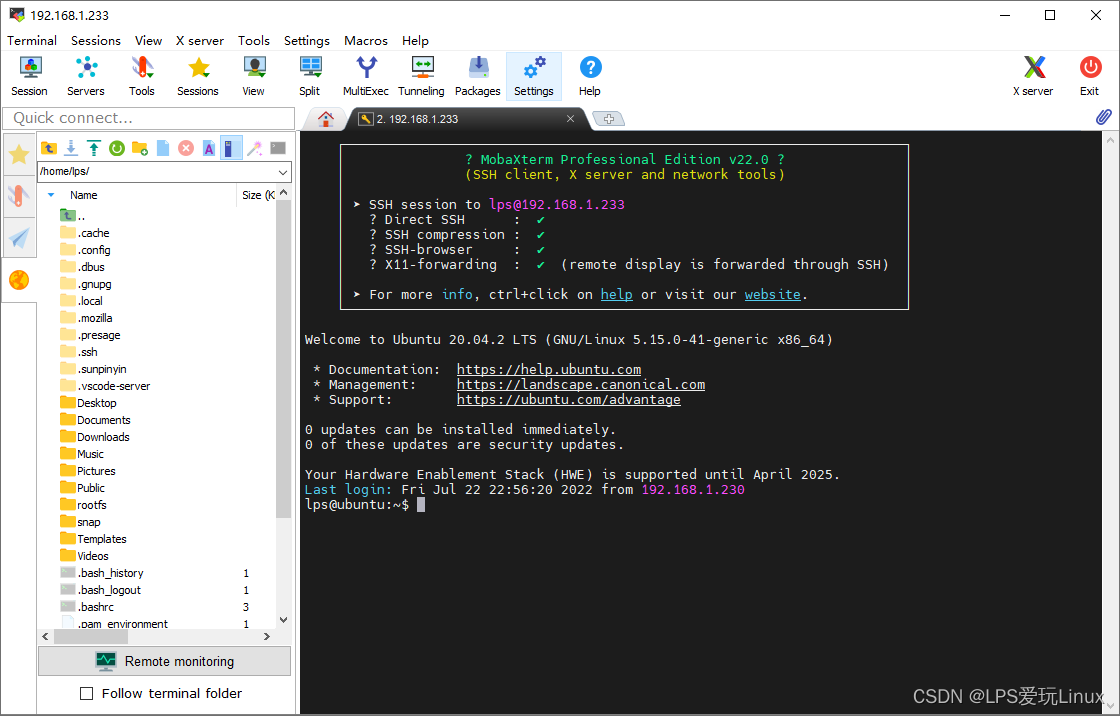Select the .bash_history file
The width and height of the screenshot is (1120, 716).
(x=102, y=573)
